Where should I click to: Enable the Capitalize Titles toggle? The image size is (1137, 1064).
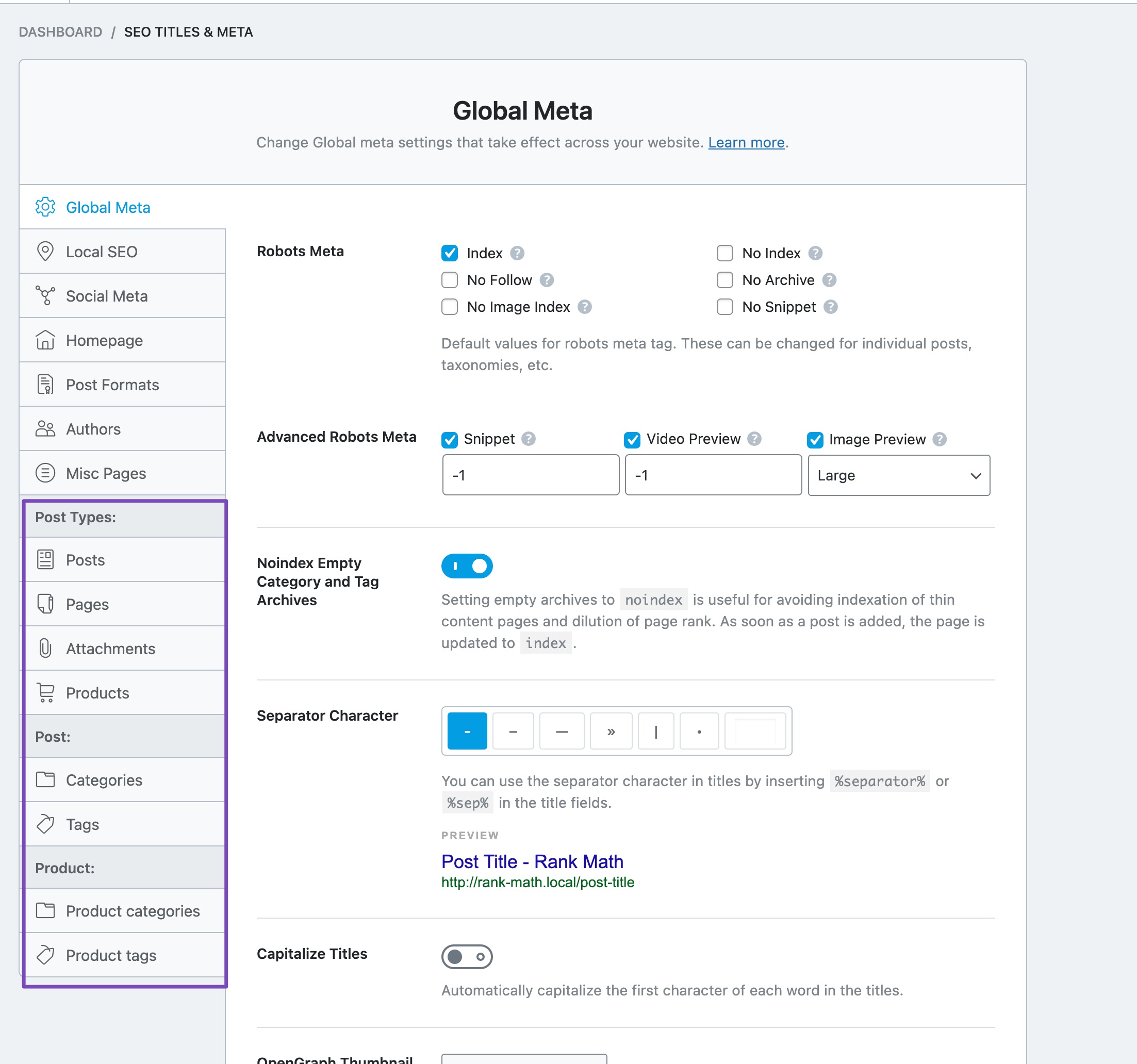pos(467,956)
